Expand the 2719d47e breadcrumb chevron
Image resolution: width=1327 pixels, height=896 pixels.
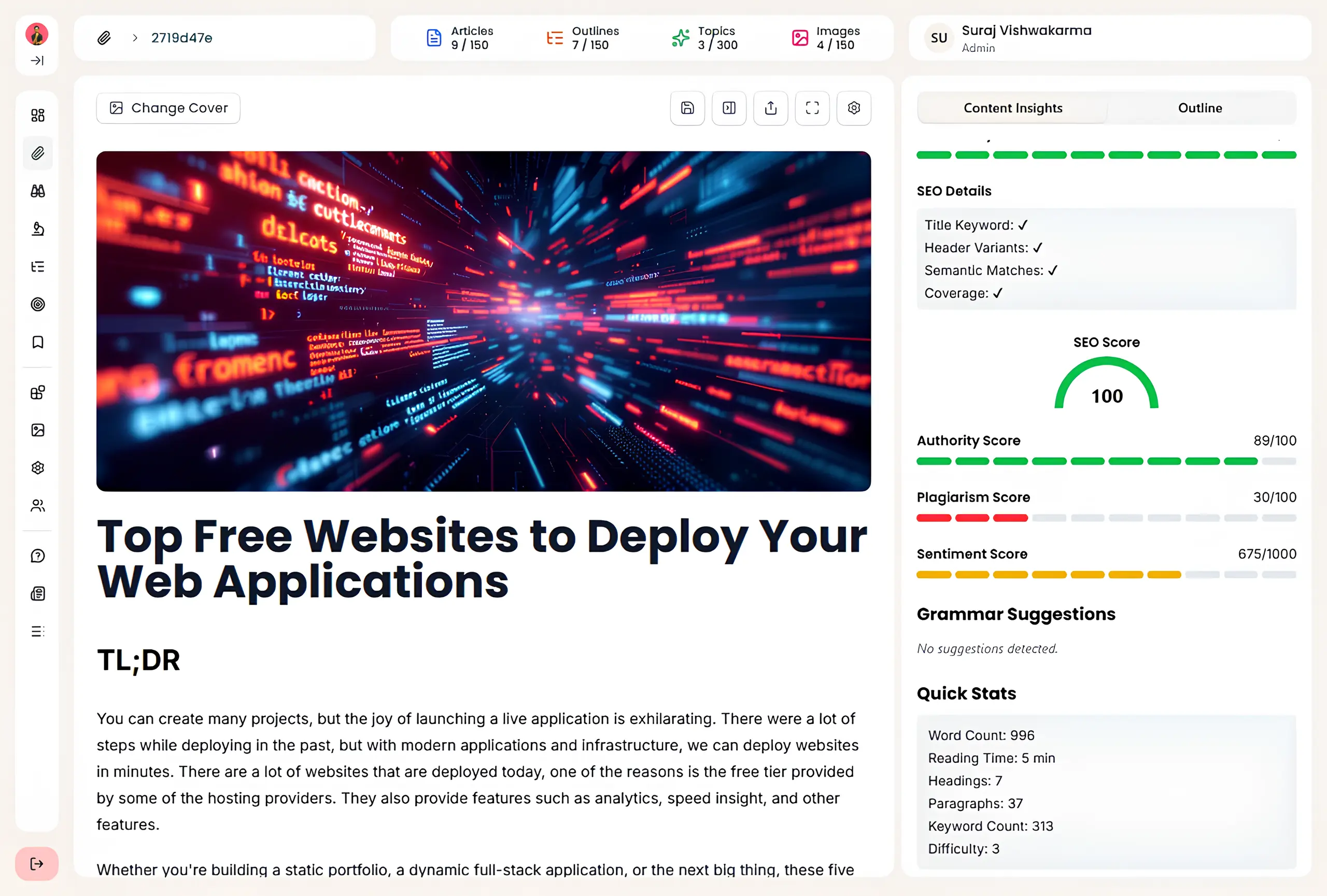click(x=135, y=38)
